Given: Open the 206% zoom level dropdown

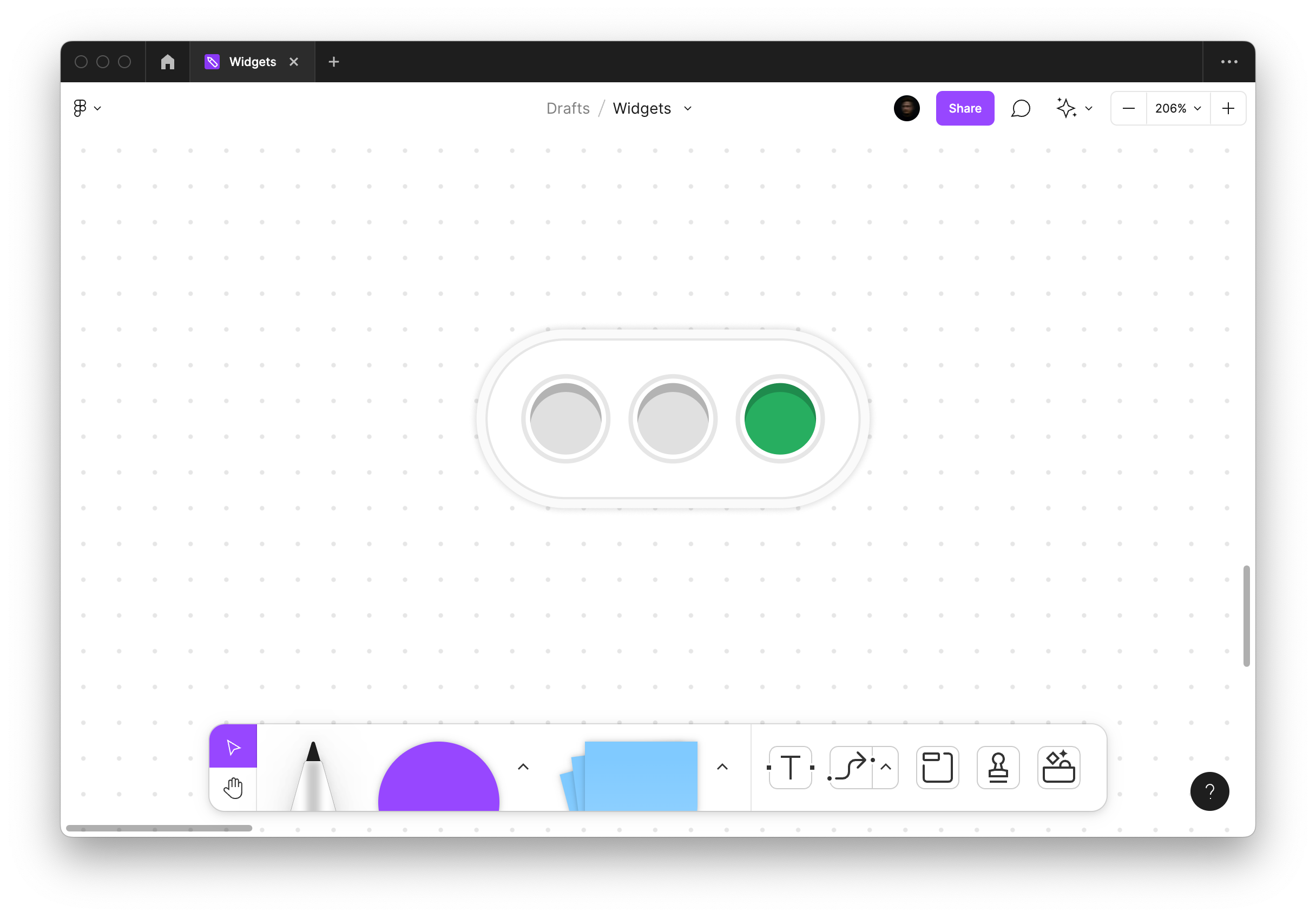Looking at the screenshot, I should click(1177, 108).
